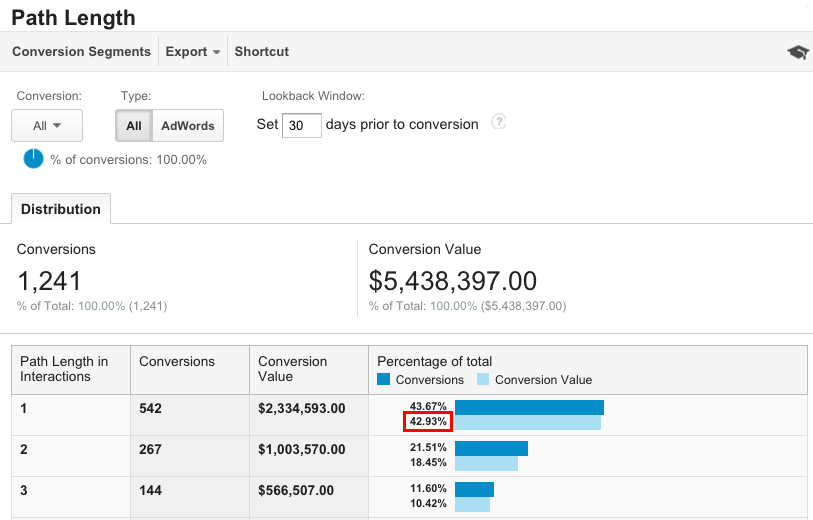Select the Distribution tab
813x520 pixels.
[x=61, y=209]
